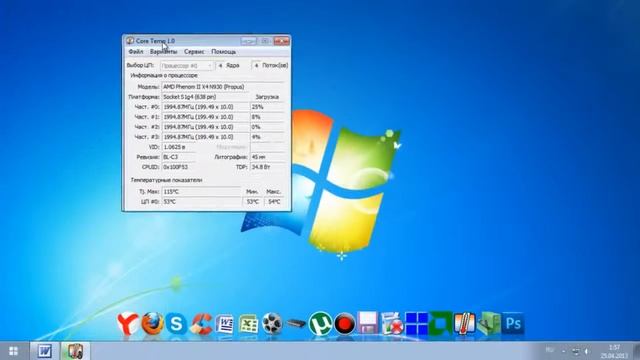Screen dimensions: 640x360
Task: Open the taskbar clock and date
Action: (x=614, y=351)
